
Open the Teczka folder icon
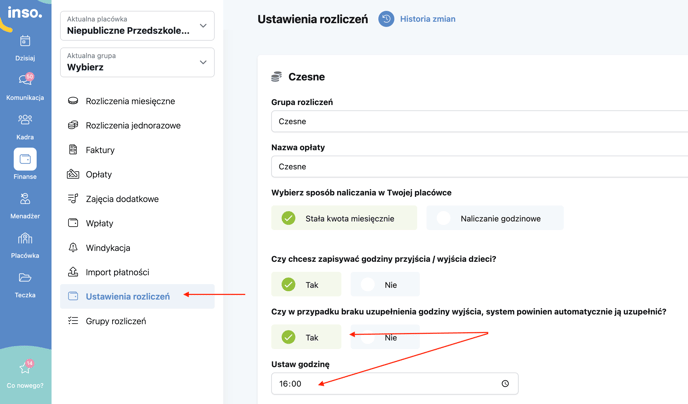pyautogui.click(x=25, y=278)
